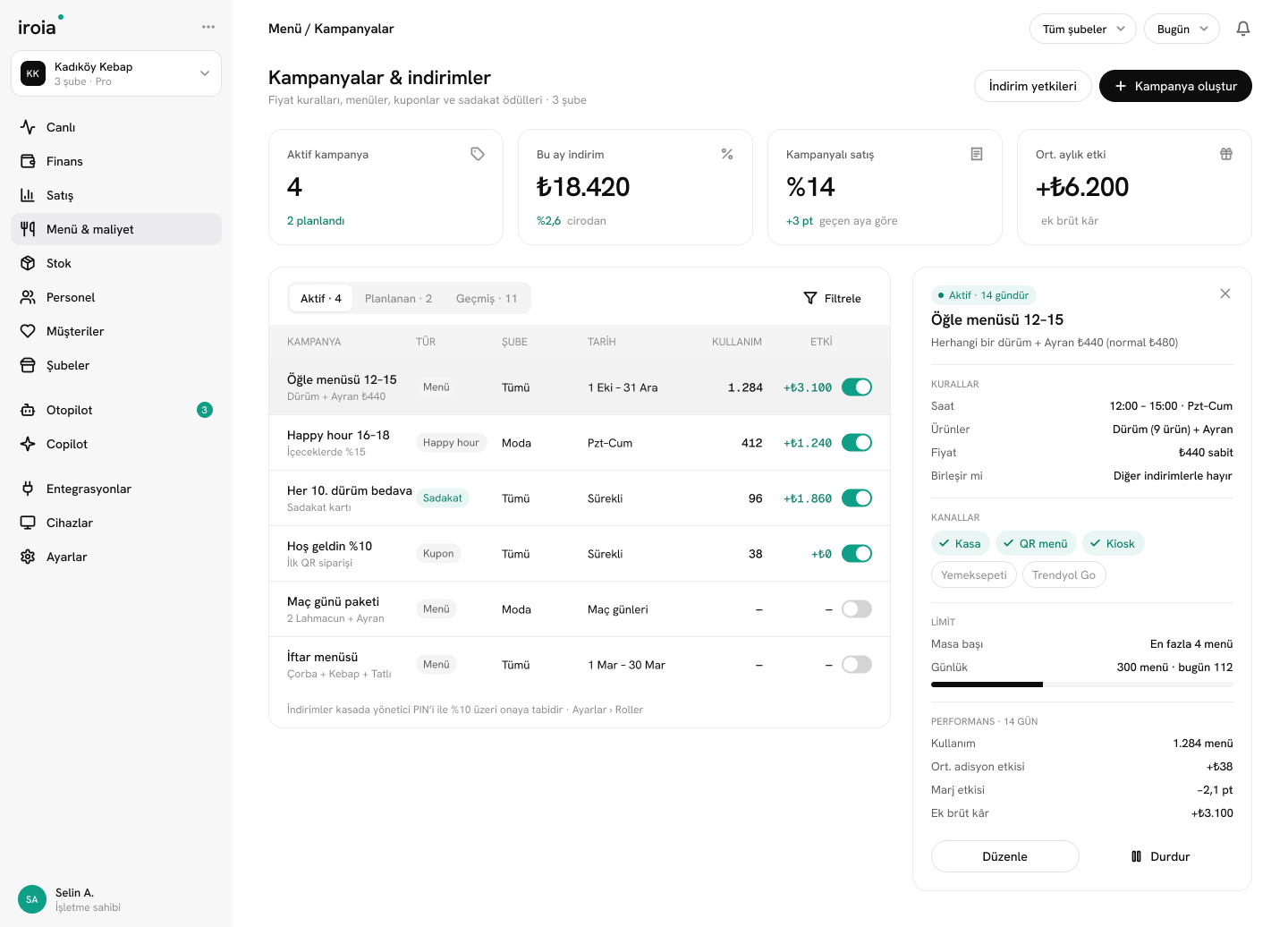Disable the Öğle menüsü 12-15 campaign toggle
The height and width of the screenshot is (927, 1288).
(857, 387)
